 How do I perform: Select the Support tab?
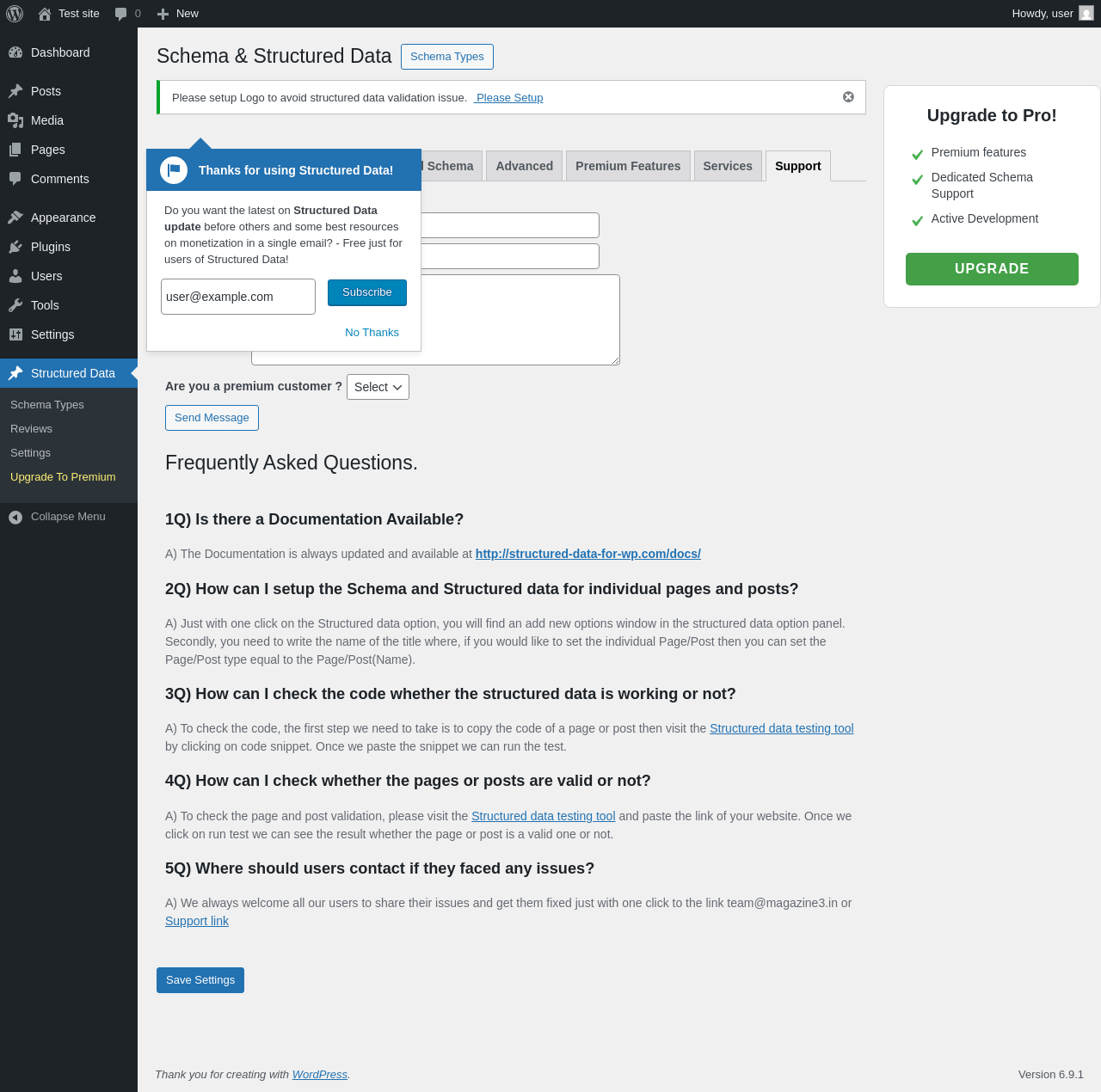coord(798,166)
